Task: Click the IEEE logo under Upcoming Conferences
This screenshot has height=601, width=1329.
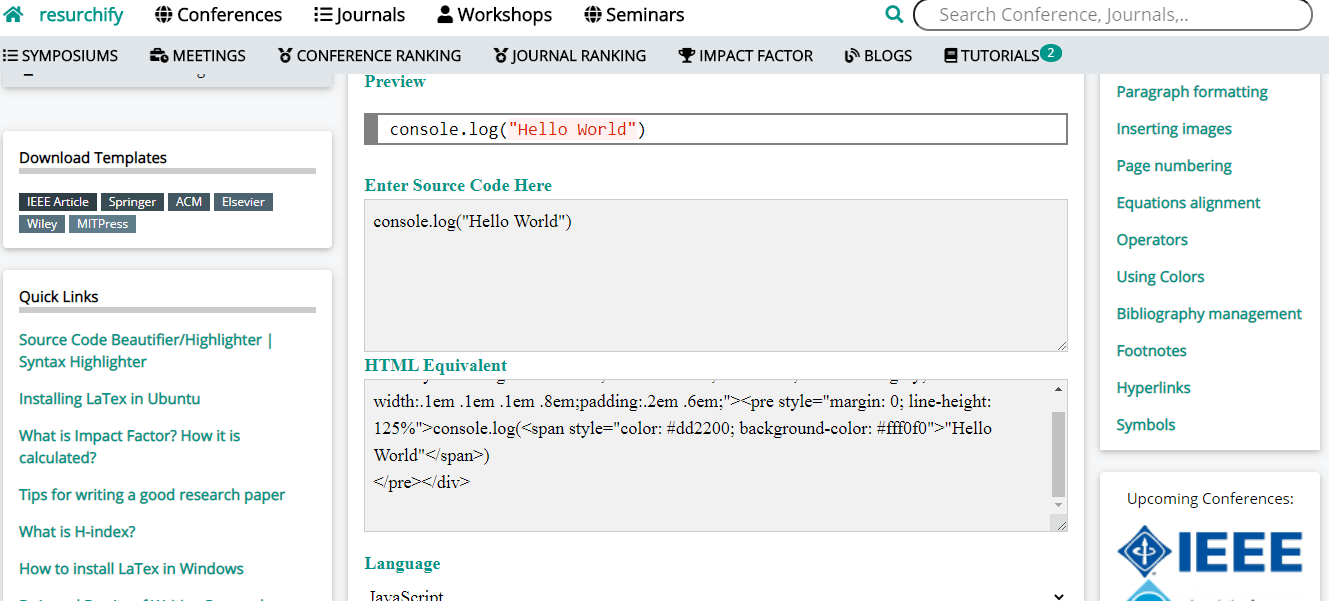Action: pos(1210,551)
